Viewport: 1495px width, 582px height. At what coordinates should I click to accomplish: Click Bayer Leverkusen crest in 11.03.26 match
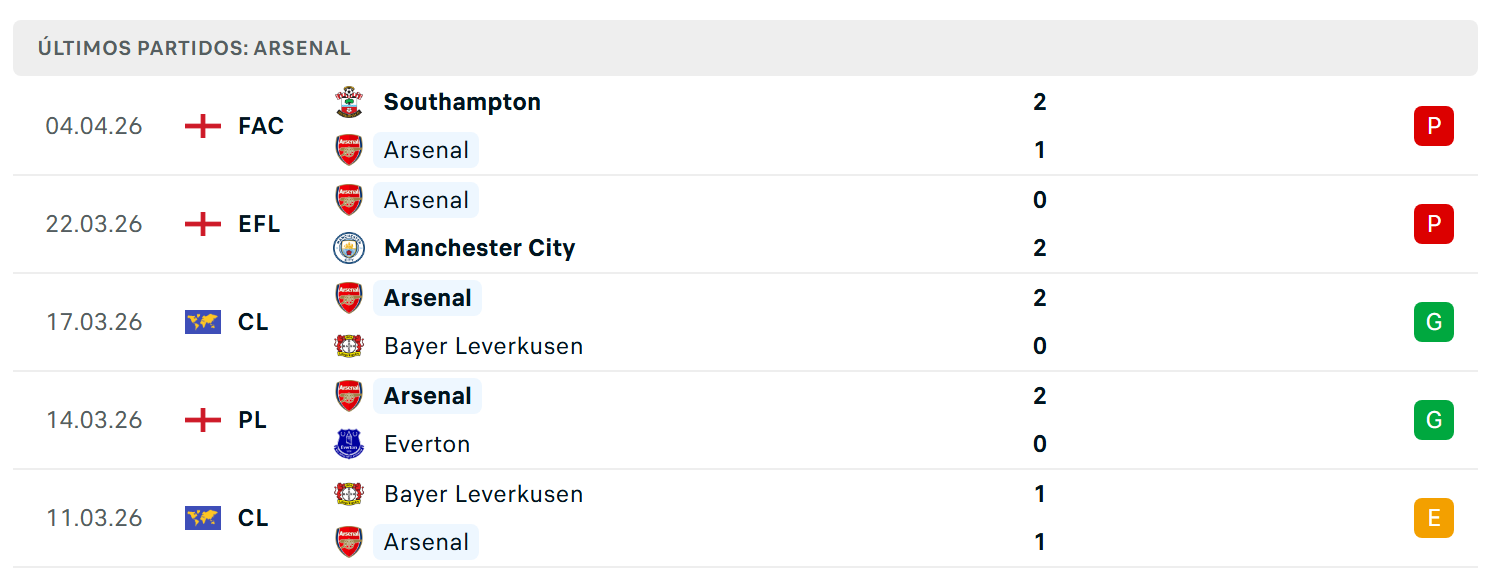point(349,494)
